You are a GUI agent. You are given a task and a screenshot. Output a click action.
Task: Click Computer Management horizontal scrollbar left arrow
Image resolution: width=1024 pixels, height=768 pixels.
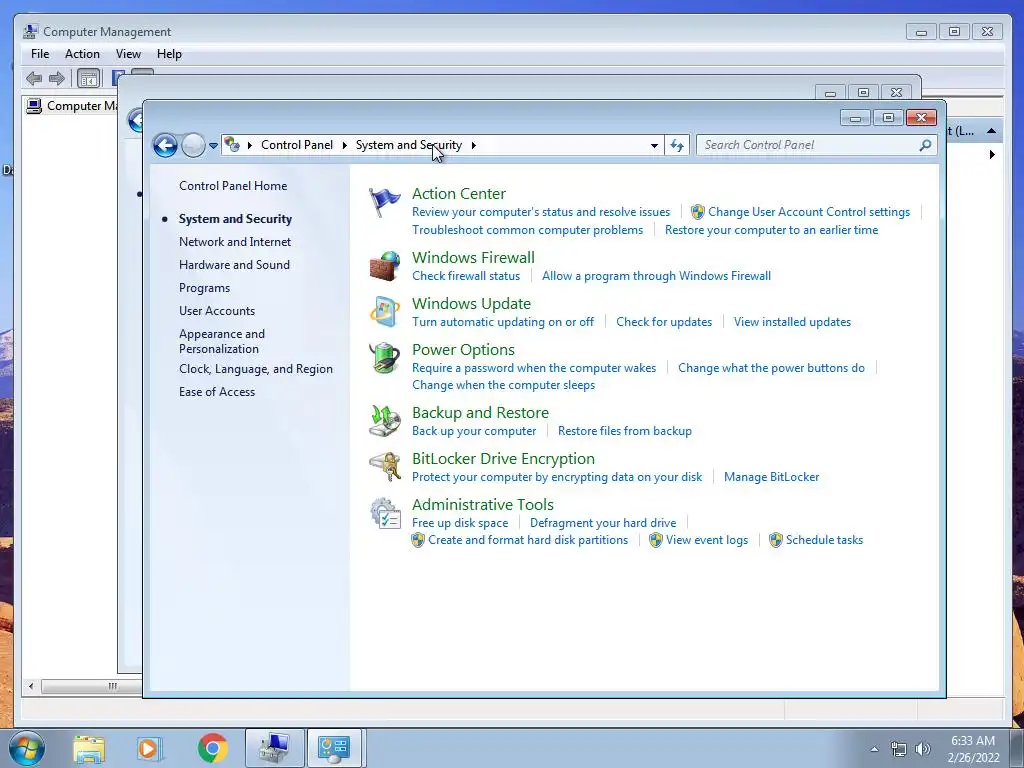point(31,686)
